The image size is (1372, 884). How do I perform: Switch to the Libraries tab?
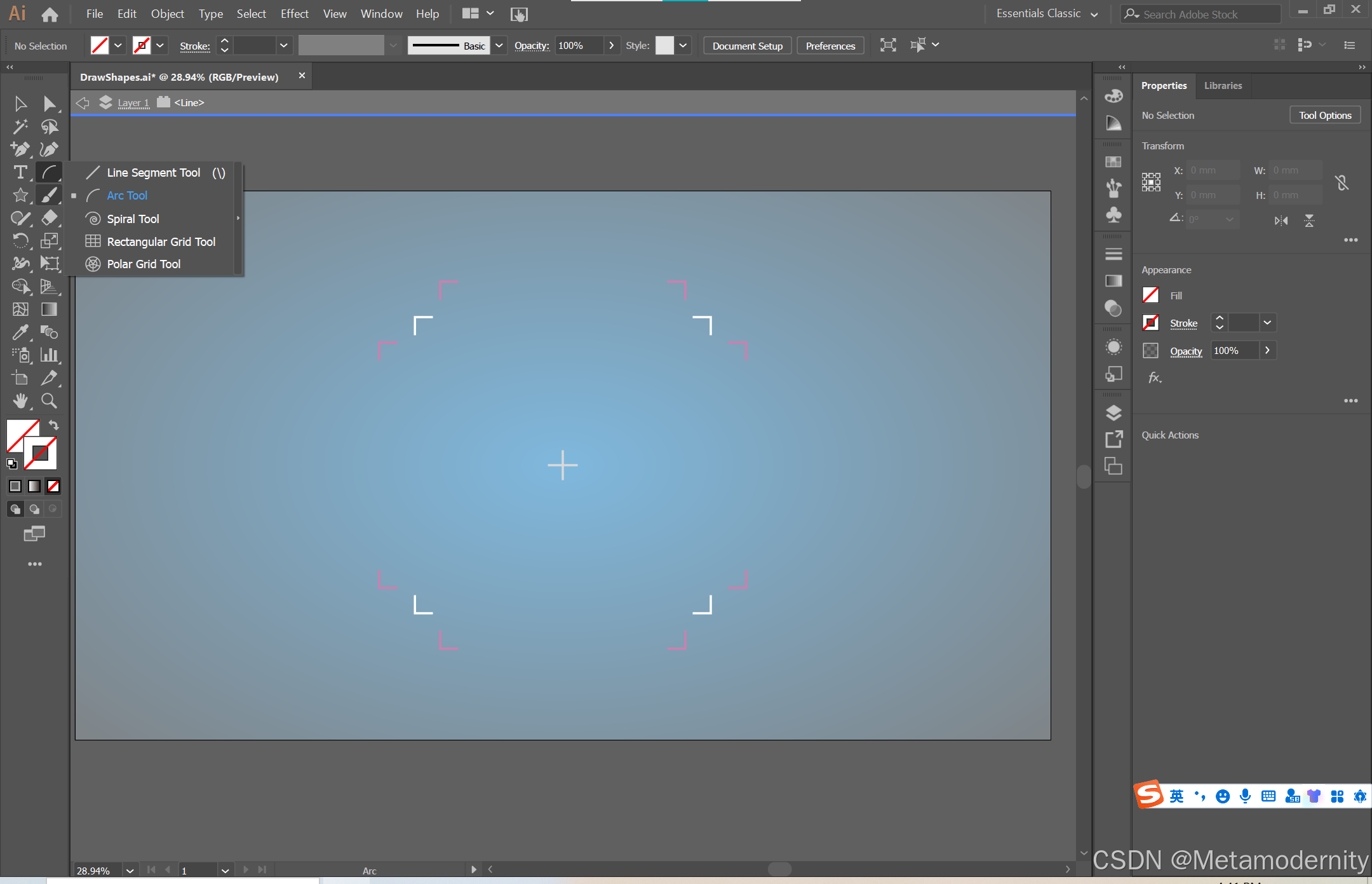point(1223,86)
